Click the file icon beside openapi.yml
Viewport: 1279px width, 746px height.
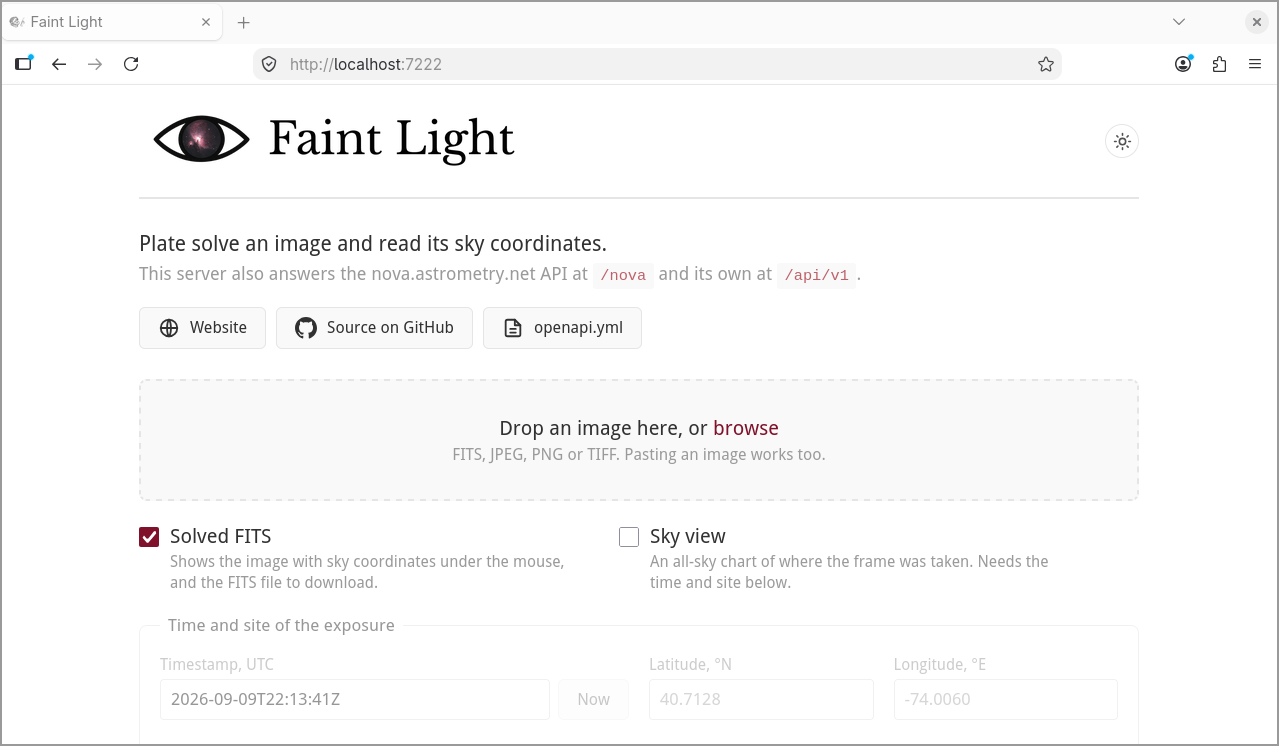tap(513, 328)
